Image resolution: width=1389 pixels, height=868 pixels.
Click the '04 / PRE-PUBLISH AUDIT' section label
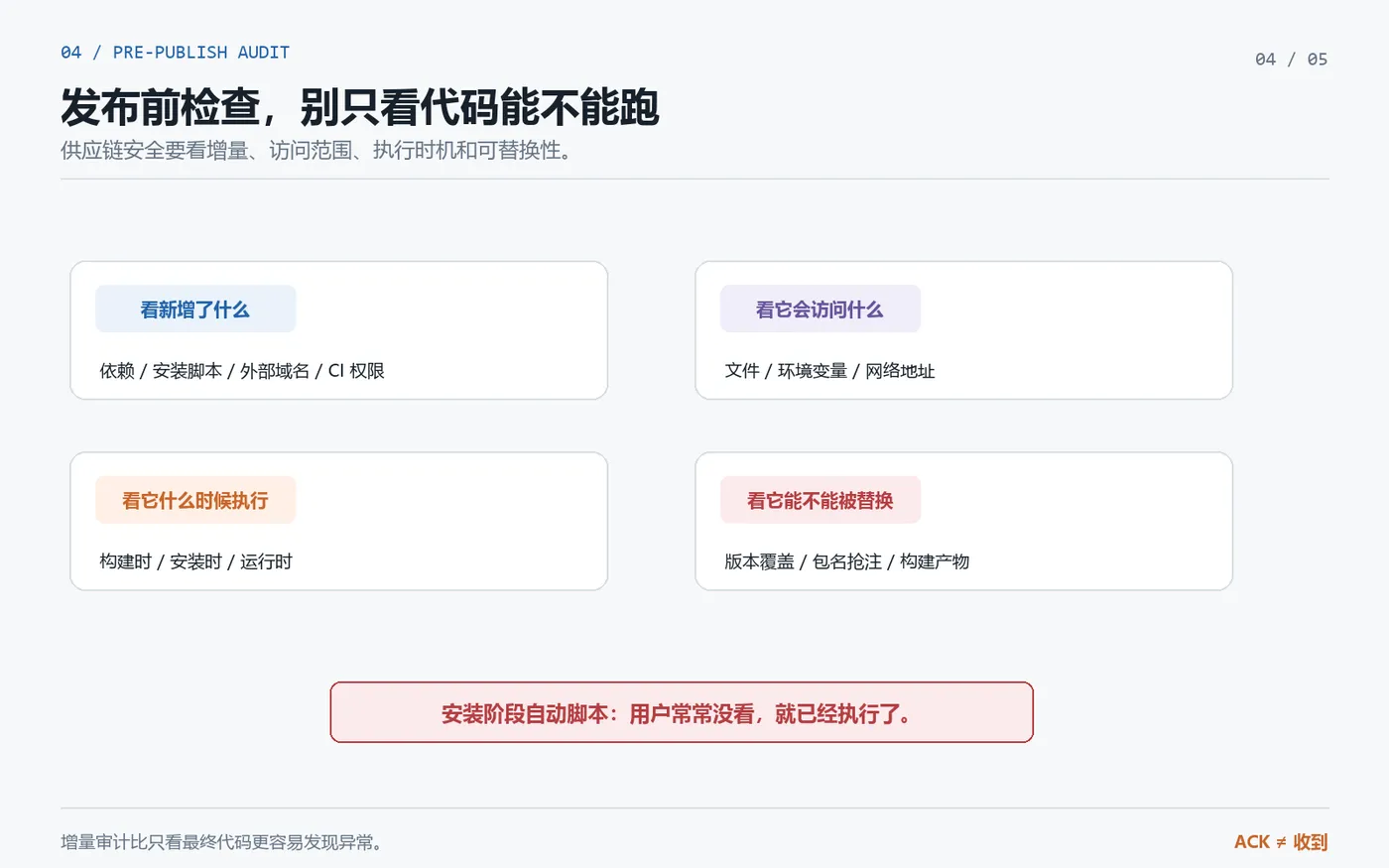175,53
